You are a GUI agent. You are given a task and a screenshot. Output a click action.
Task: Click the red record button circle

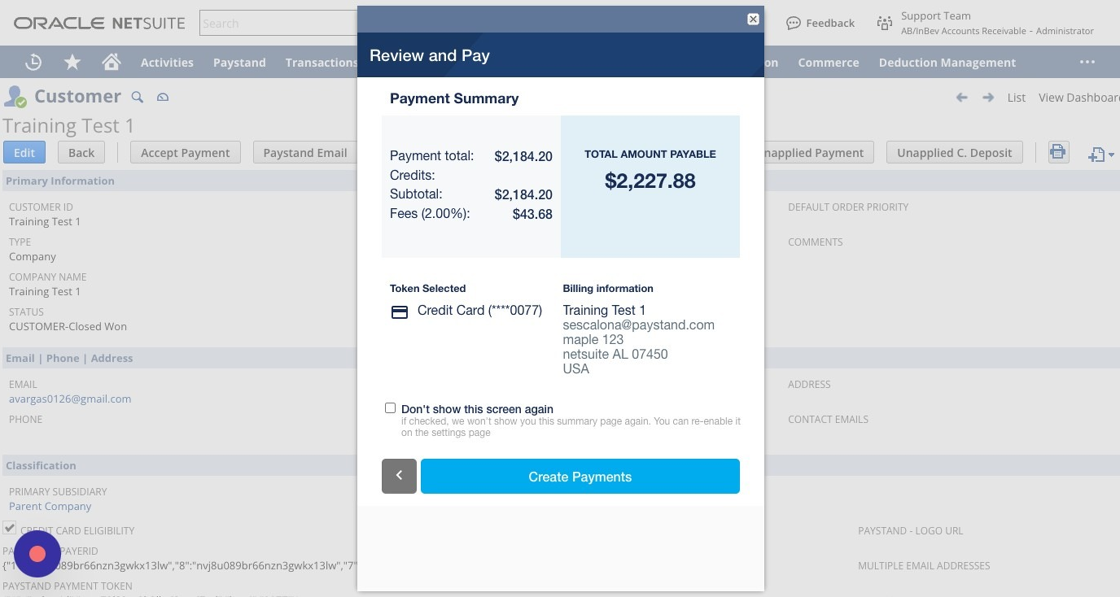point(37,554)
